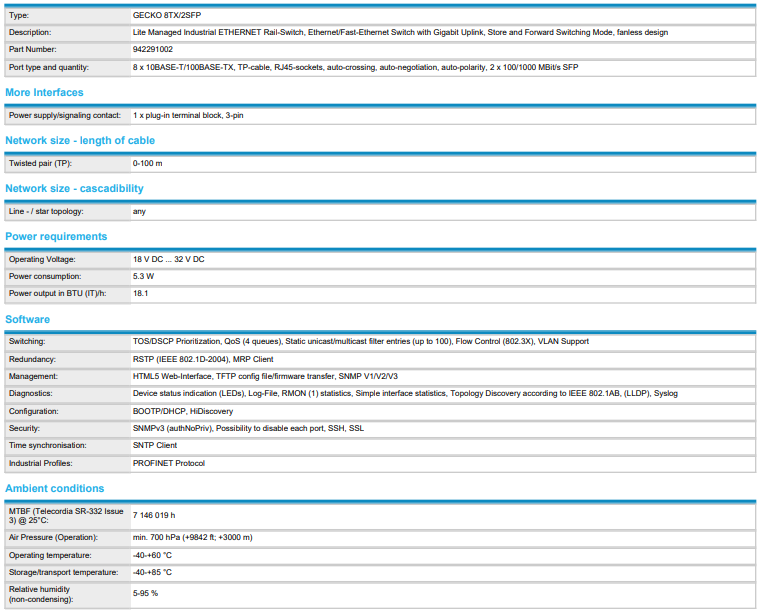Image resolution: width=761 pixels, height=613 pixels.
Task: Click the 'Industrial Profiles:' label
Action: tap(40, 464)
